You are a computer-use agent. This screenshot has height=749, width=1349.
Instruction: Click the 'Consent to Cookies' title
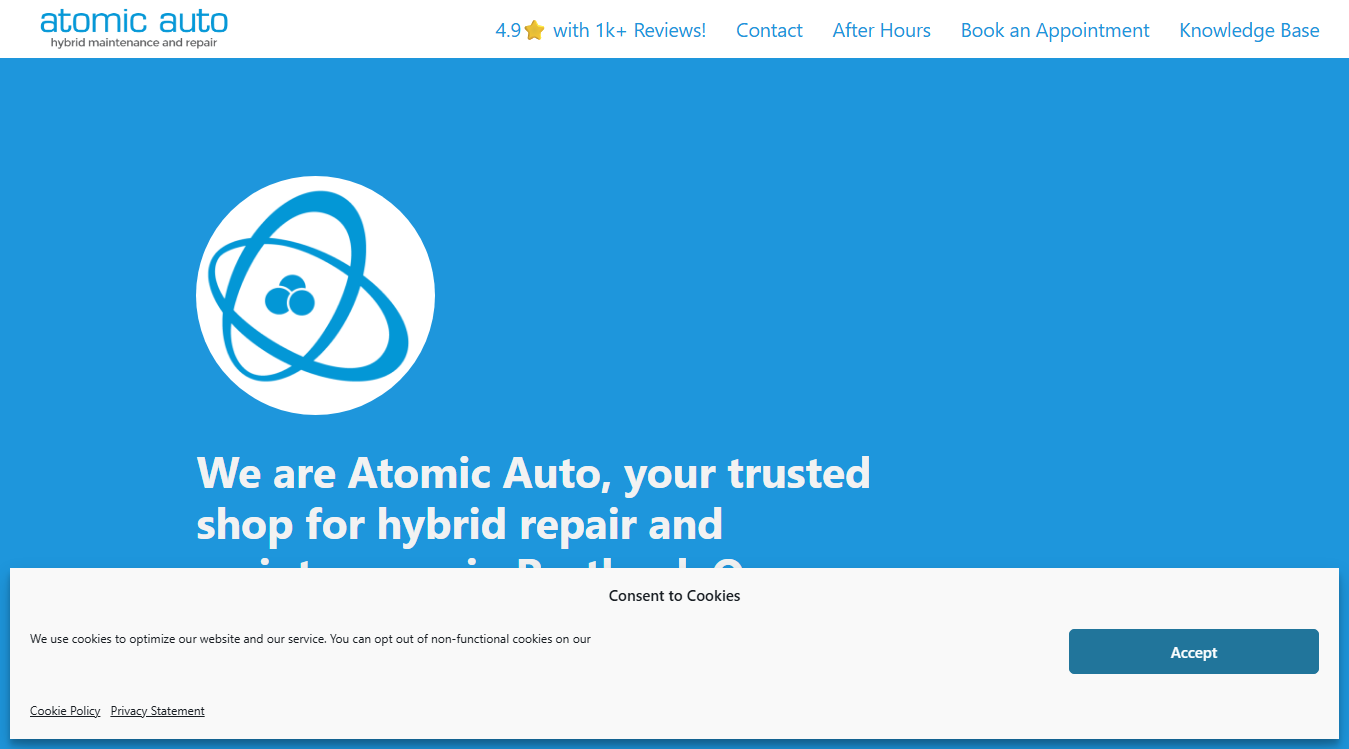pos(674,596)
